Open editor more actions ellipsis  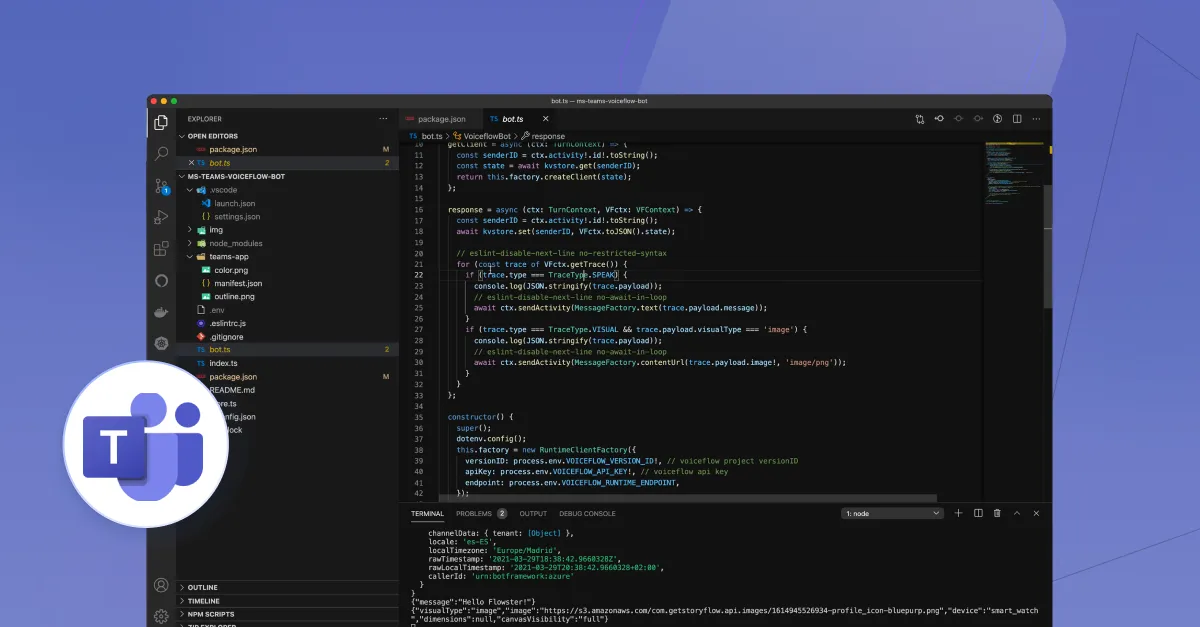1037,119
